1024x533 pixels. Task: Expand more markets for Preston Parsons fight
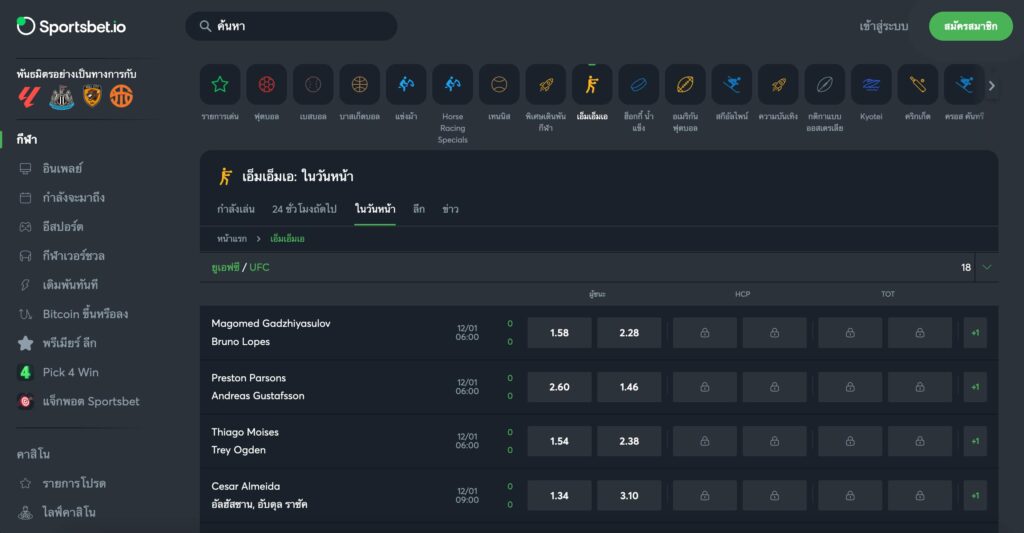tap(974, 387)
